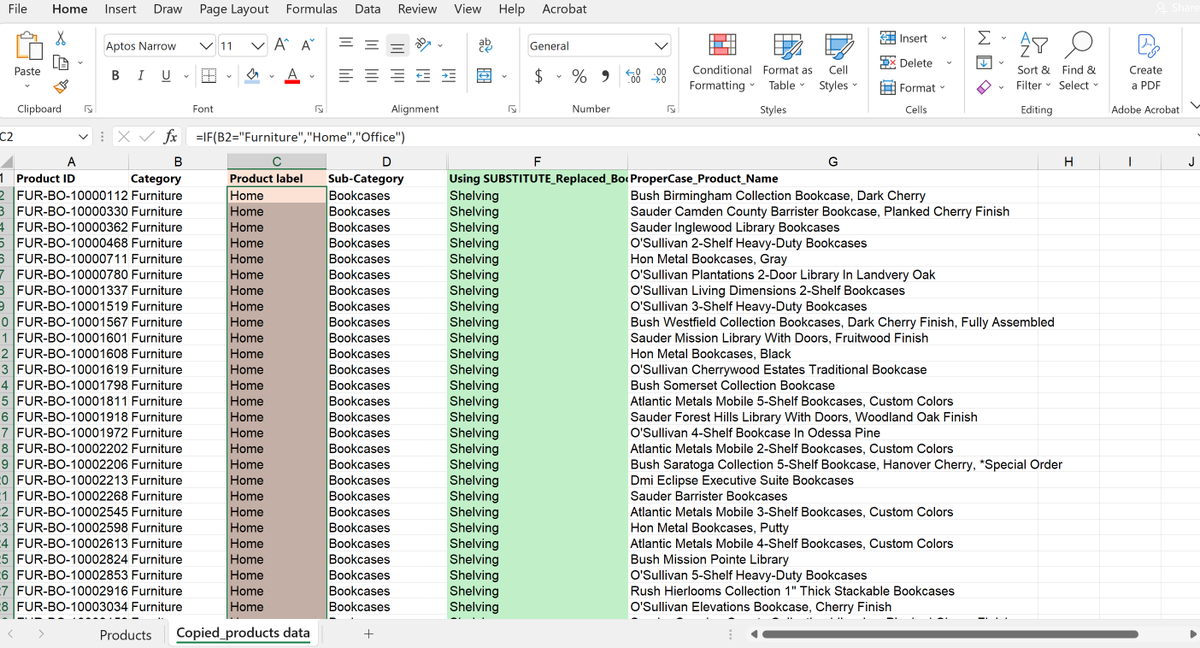This screenshot has height=648, width=1200.
Task: Click Increase Decimal icon
Action: click(x=634, y=76)
